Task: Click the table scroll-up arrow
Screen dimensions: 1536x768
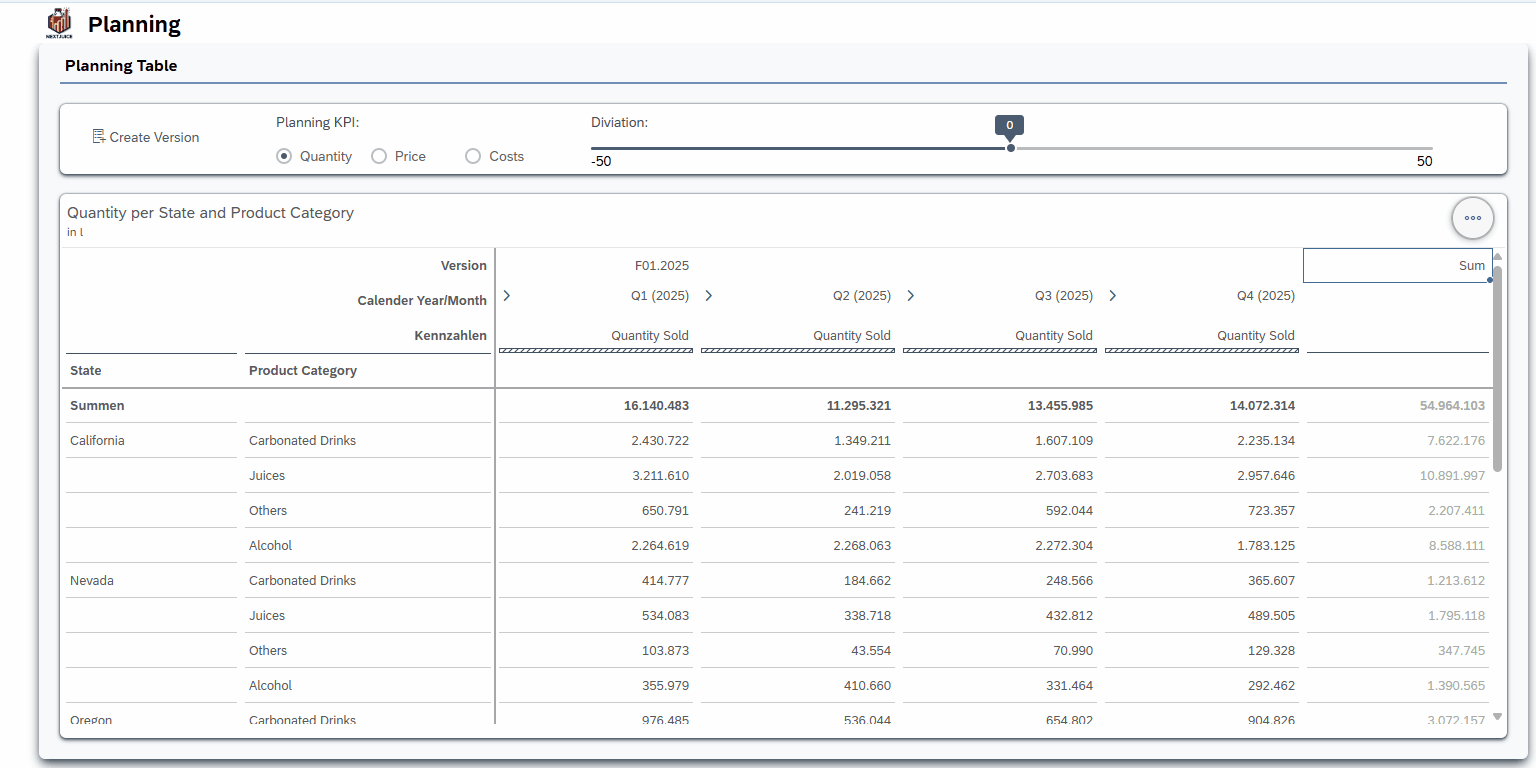Action: pos(1497,257)
